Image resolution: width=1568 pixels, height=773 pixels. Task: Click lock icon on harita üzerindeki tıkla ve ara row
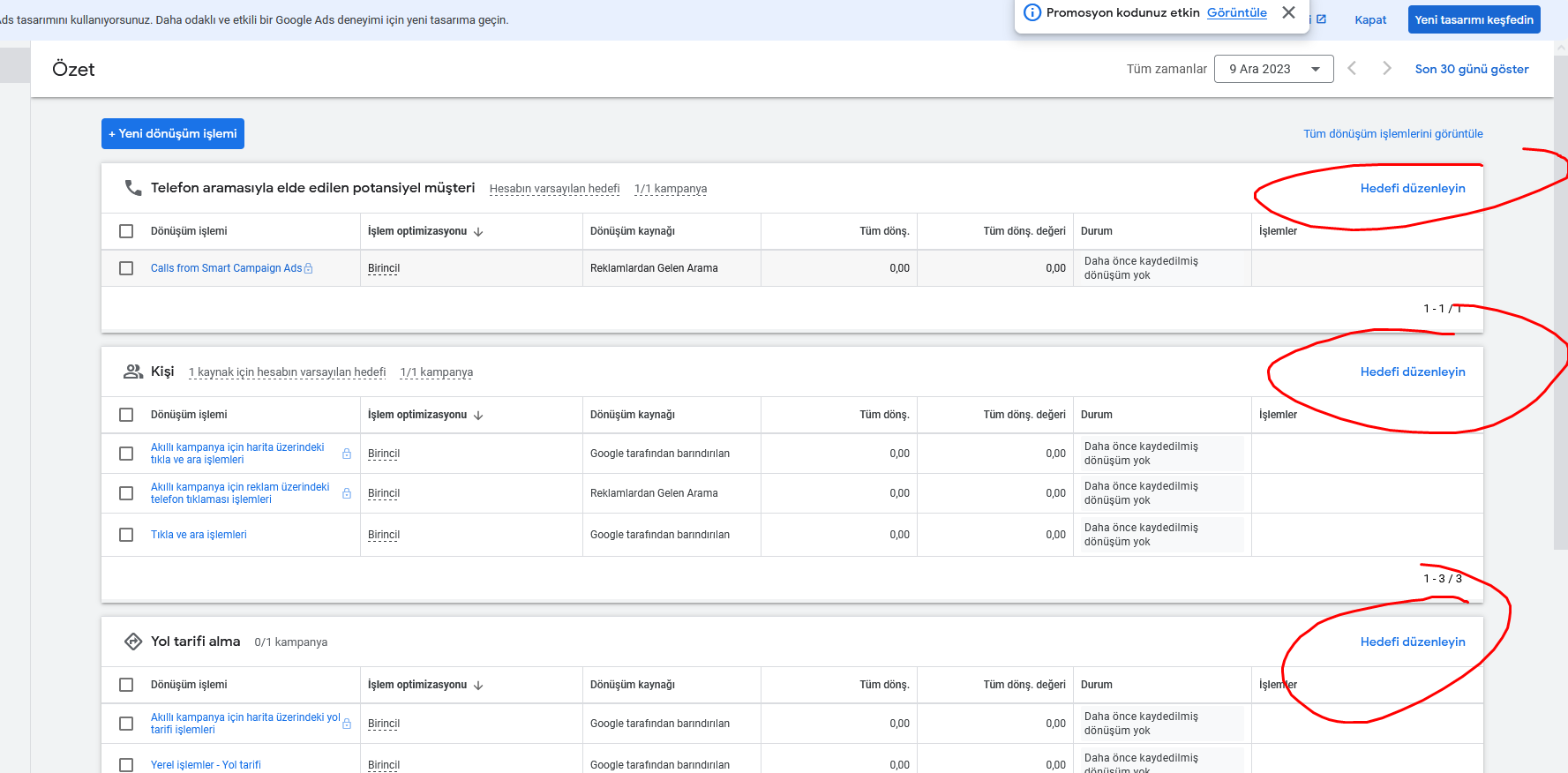(x=347, y=454)
